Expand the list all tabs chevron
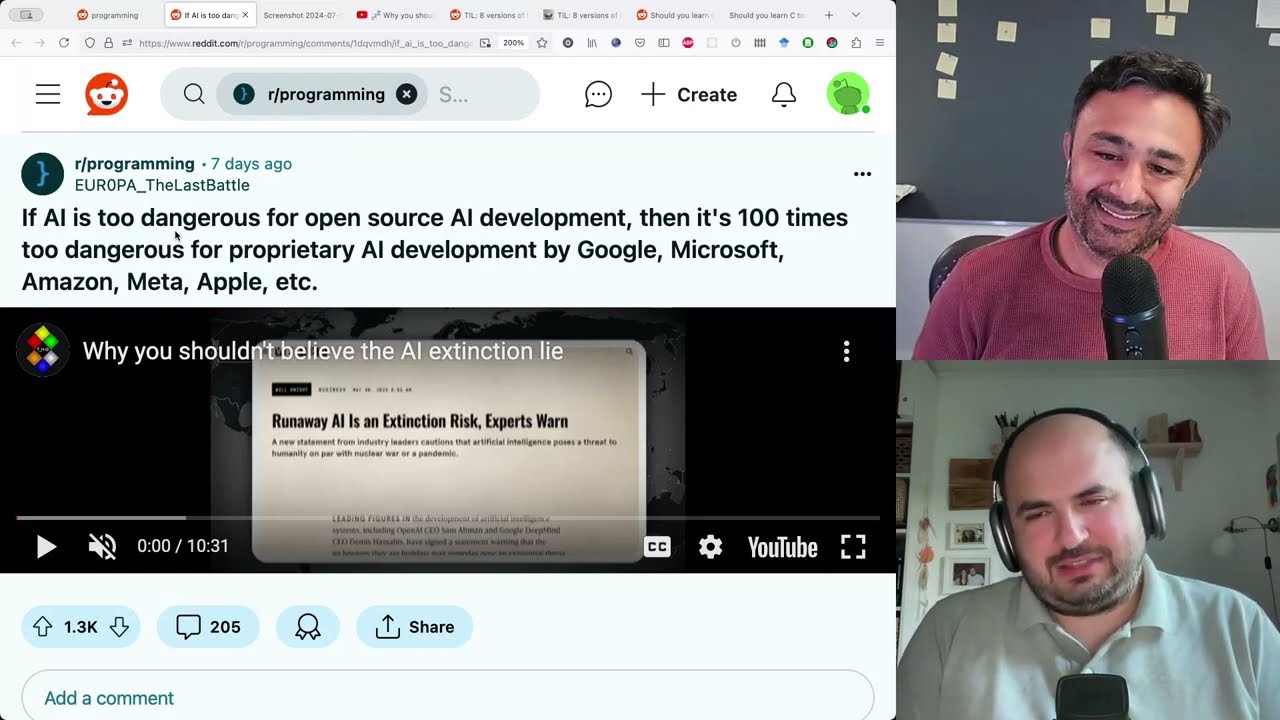The height and width of the screenshot is (720, 1280). pyautogui.click(x=856, y=15)
